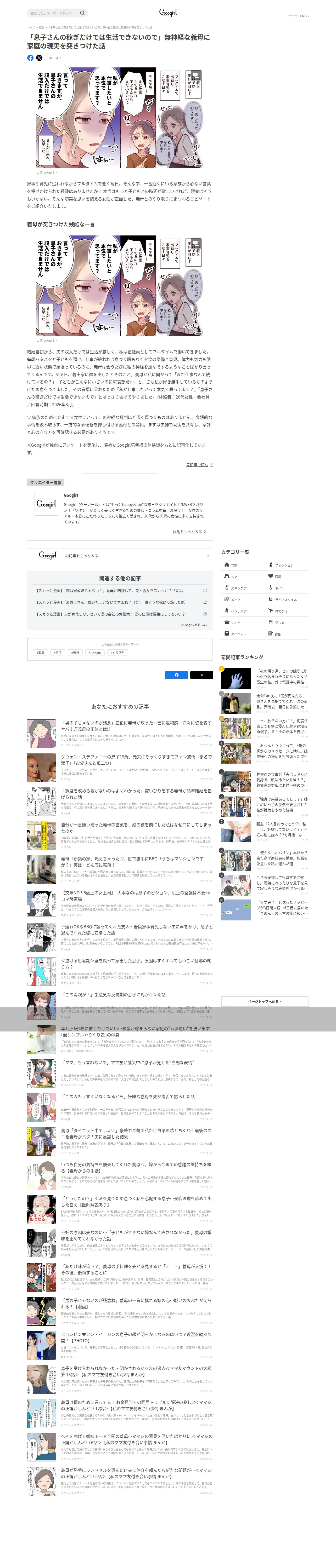The height and width of the screenshot is (1568, 336).
Task: Click the ダイエット scale icon
Action: tap(226, 634)
